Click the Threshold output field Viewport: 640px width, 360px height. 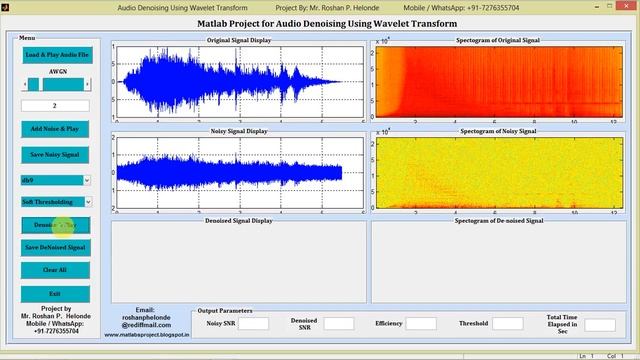click(508, 324)
